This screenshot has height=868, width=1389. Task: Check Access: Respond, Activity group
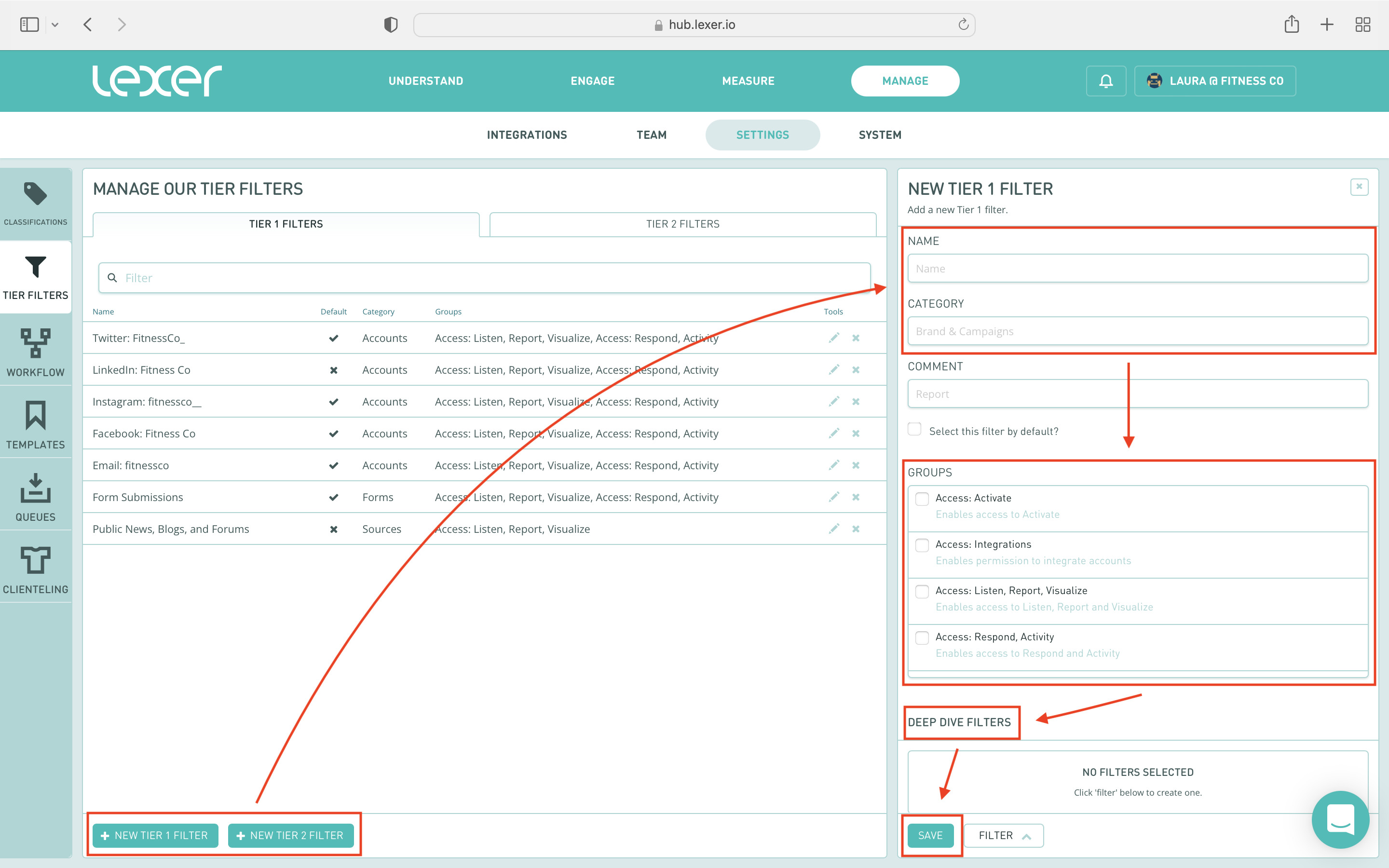coord(922,638)
